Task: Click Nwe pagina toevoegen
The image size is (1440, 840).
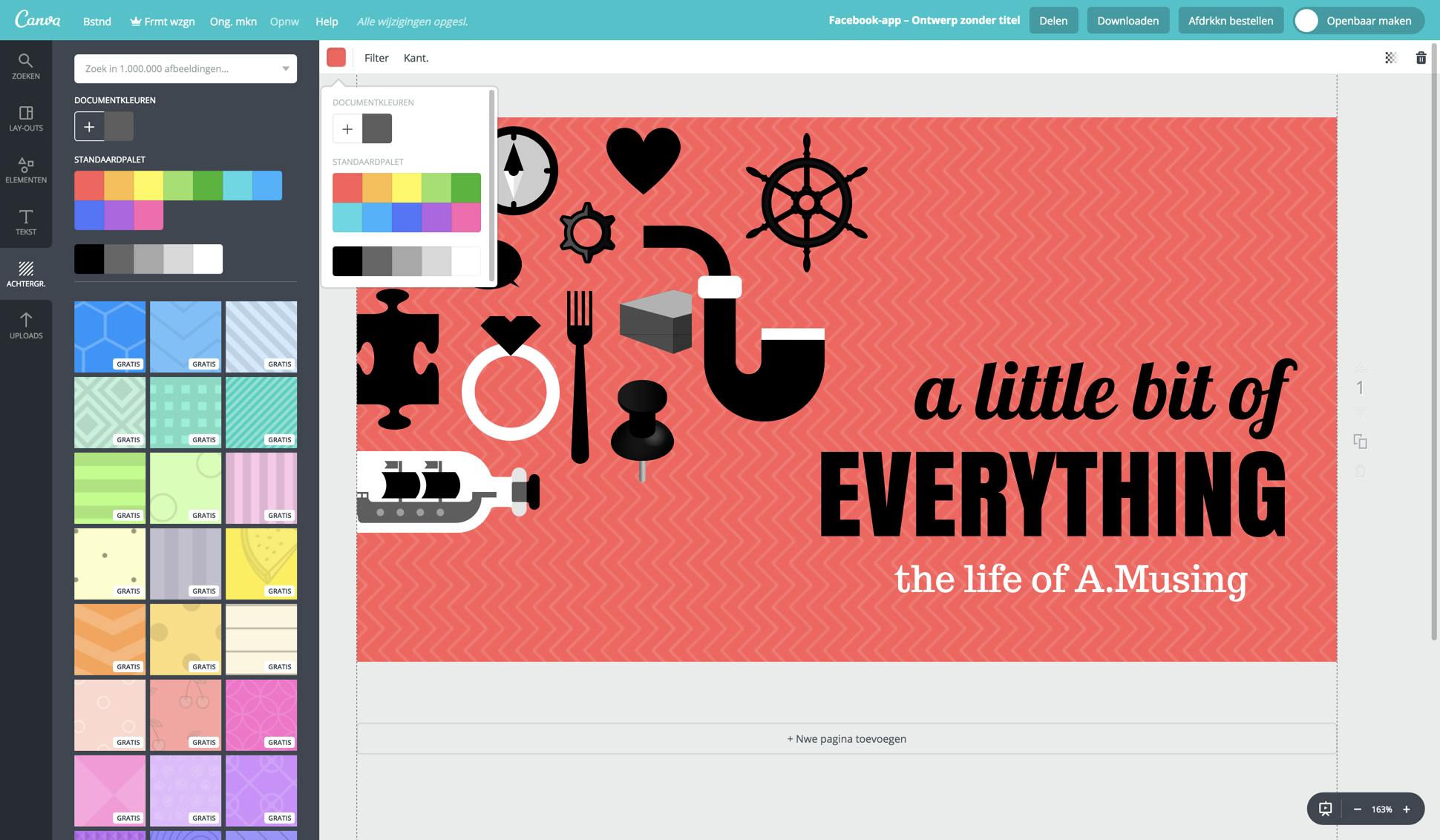Action: click(846, 739)
